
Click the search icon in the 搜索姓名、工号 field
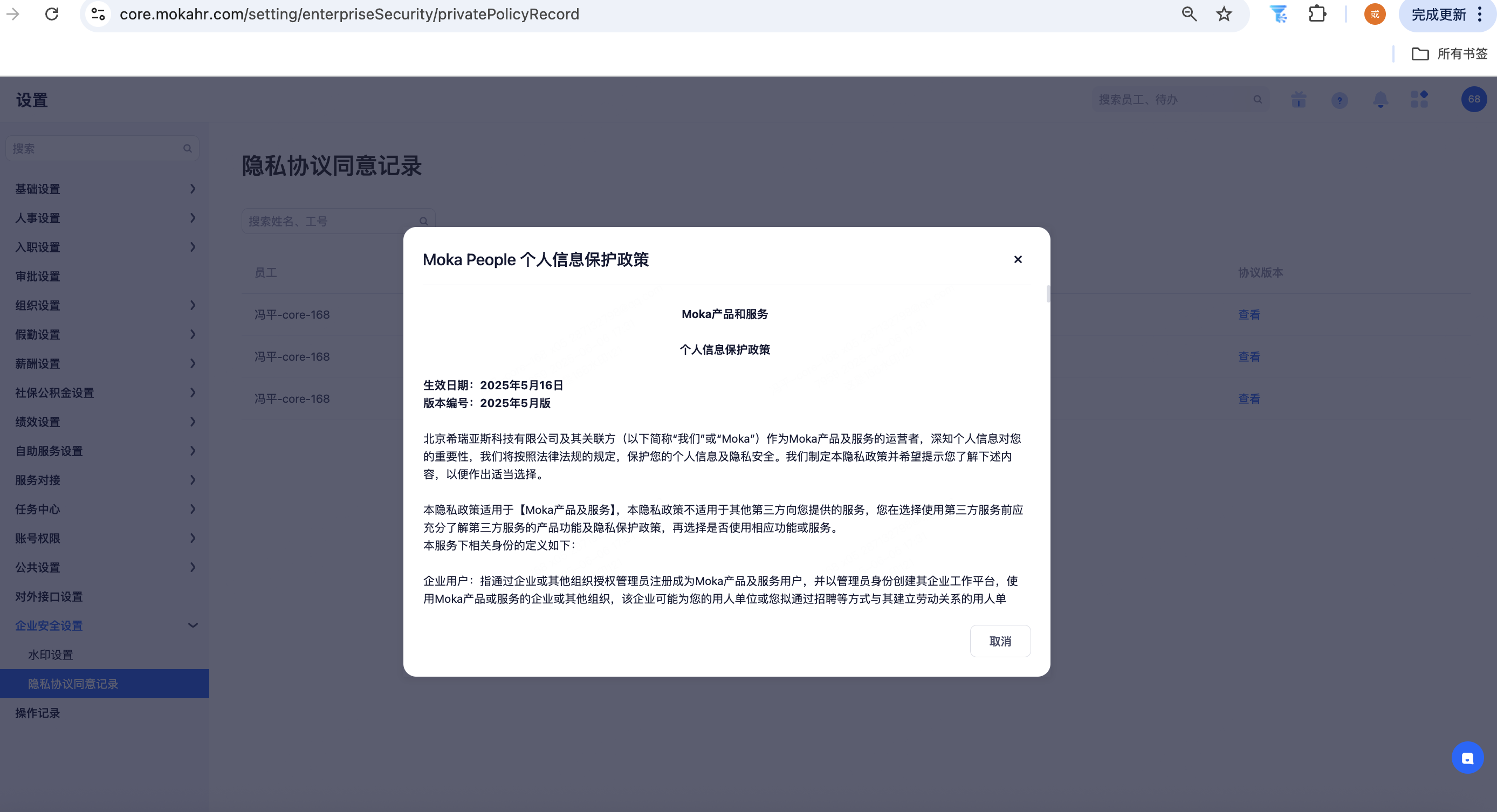click(424, 221)
